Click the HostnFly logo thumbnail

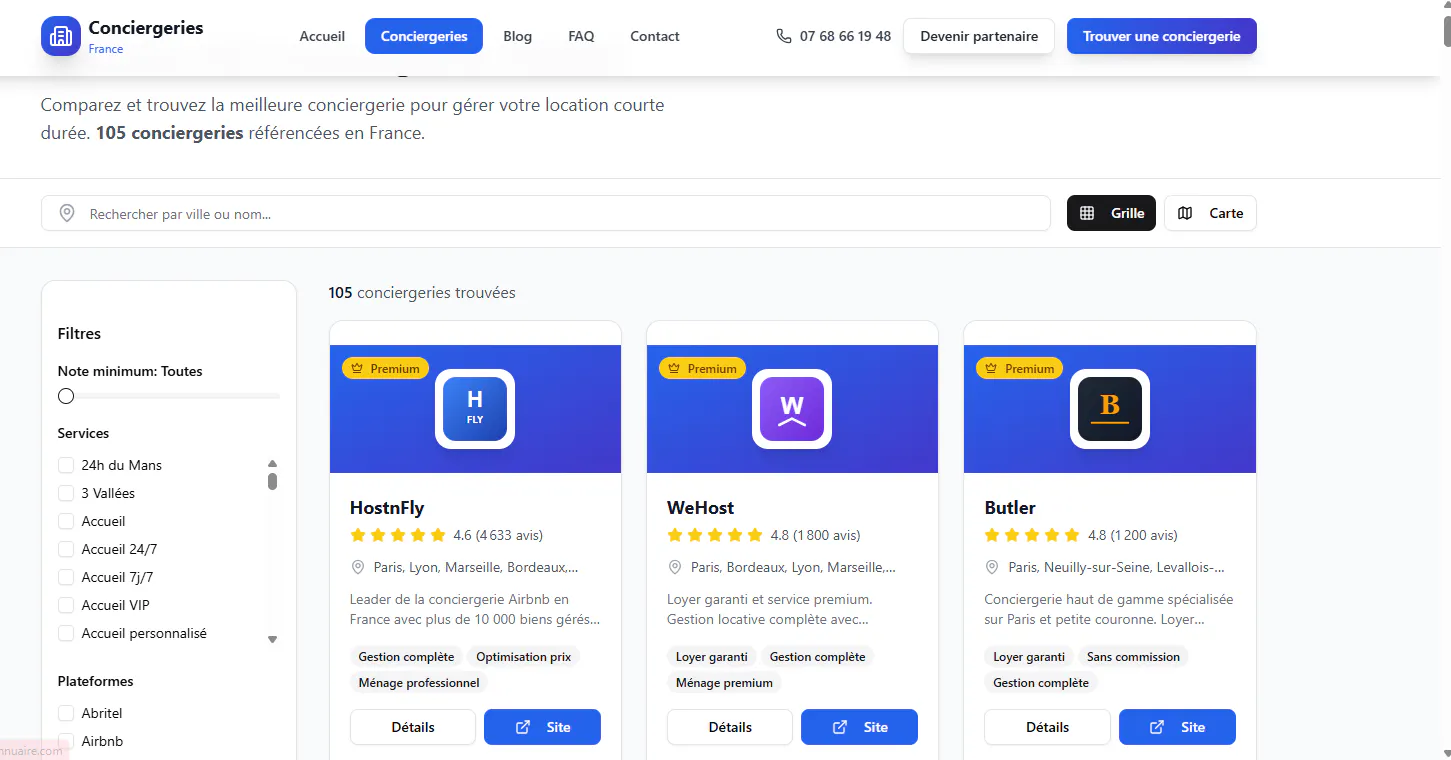[475, 409]
